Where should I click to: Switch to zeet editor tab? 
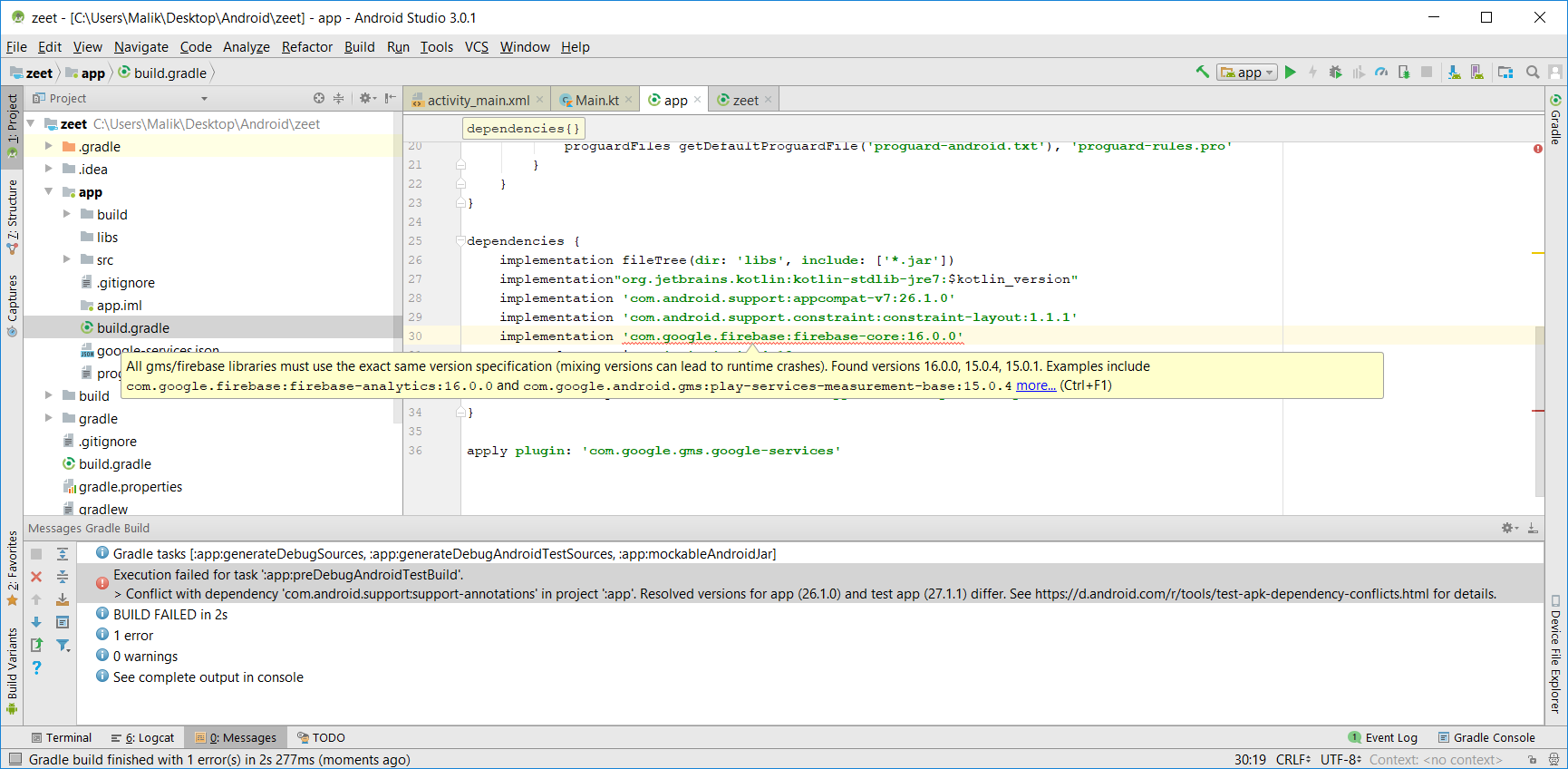click(745, 100)
